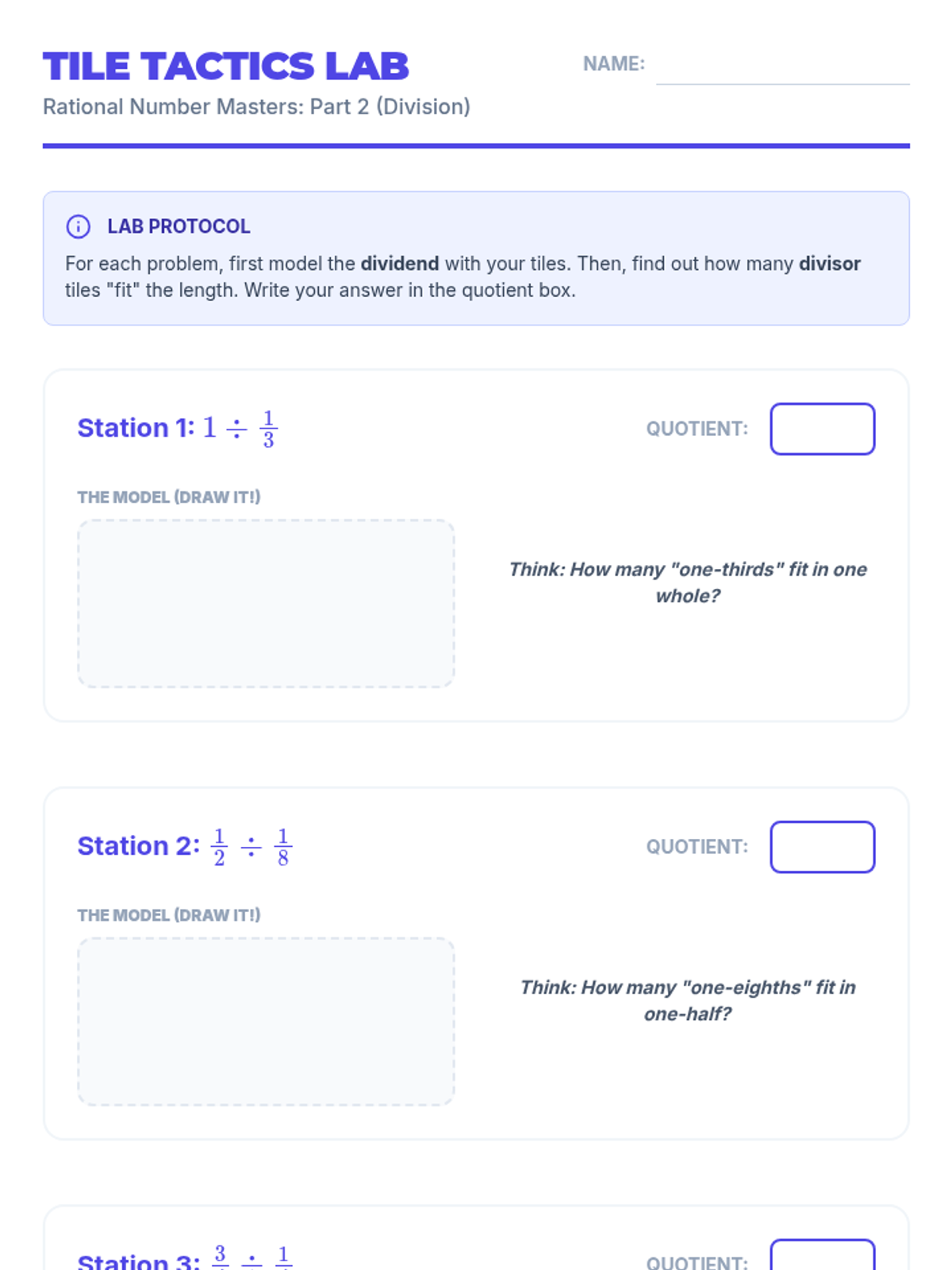Click Station 1 division expression
Image resolution: width=952 pixels, height=1270 pixels.
point(240,429)
